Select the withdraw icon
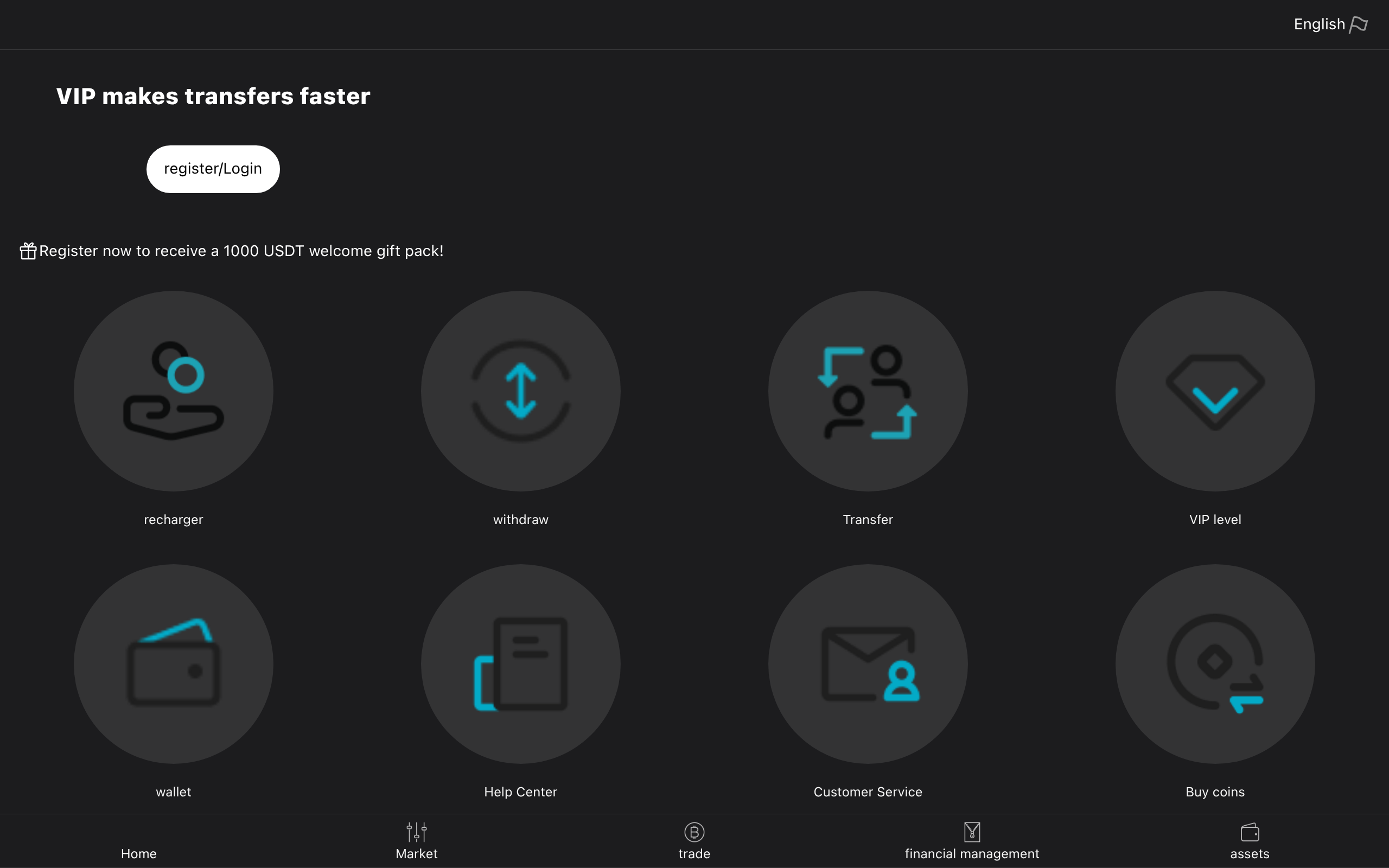This screenshot has width=1389, height=868. click(520, 391)
